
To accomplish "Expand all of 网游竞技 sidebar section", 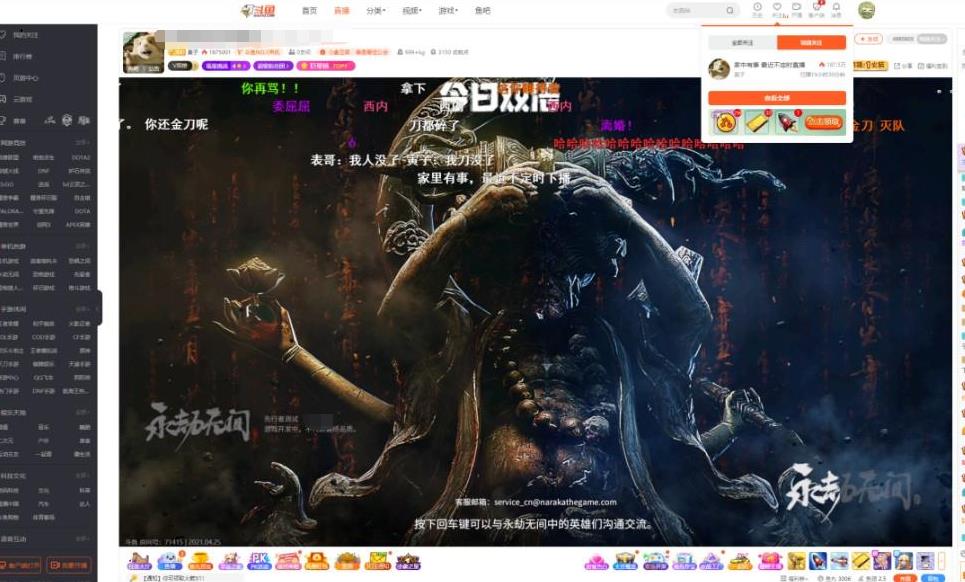I will click(x=83, y=143).
